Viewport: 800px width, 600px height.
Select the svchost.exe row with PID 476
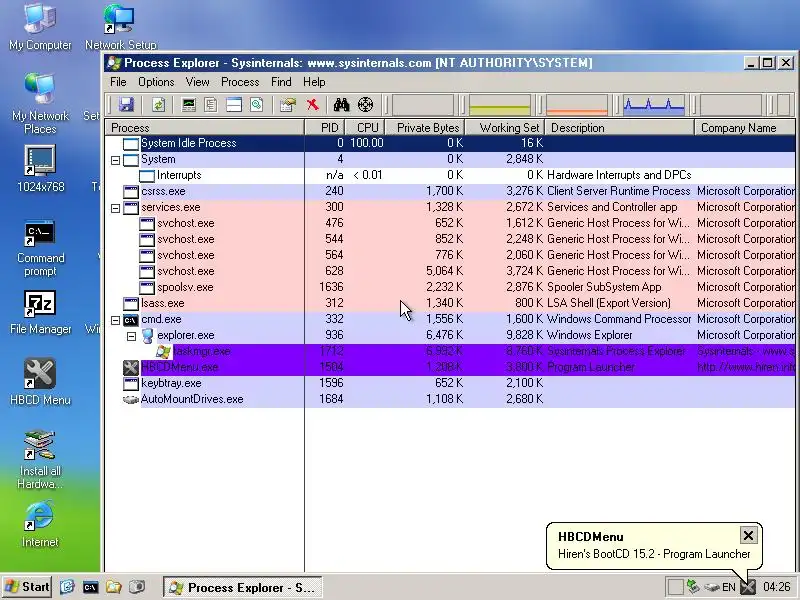[450, 223]
